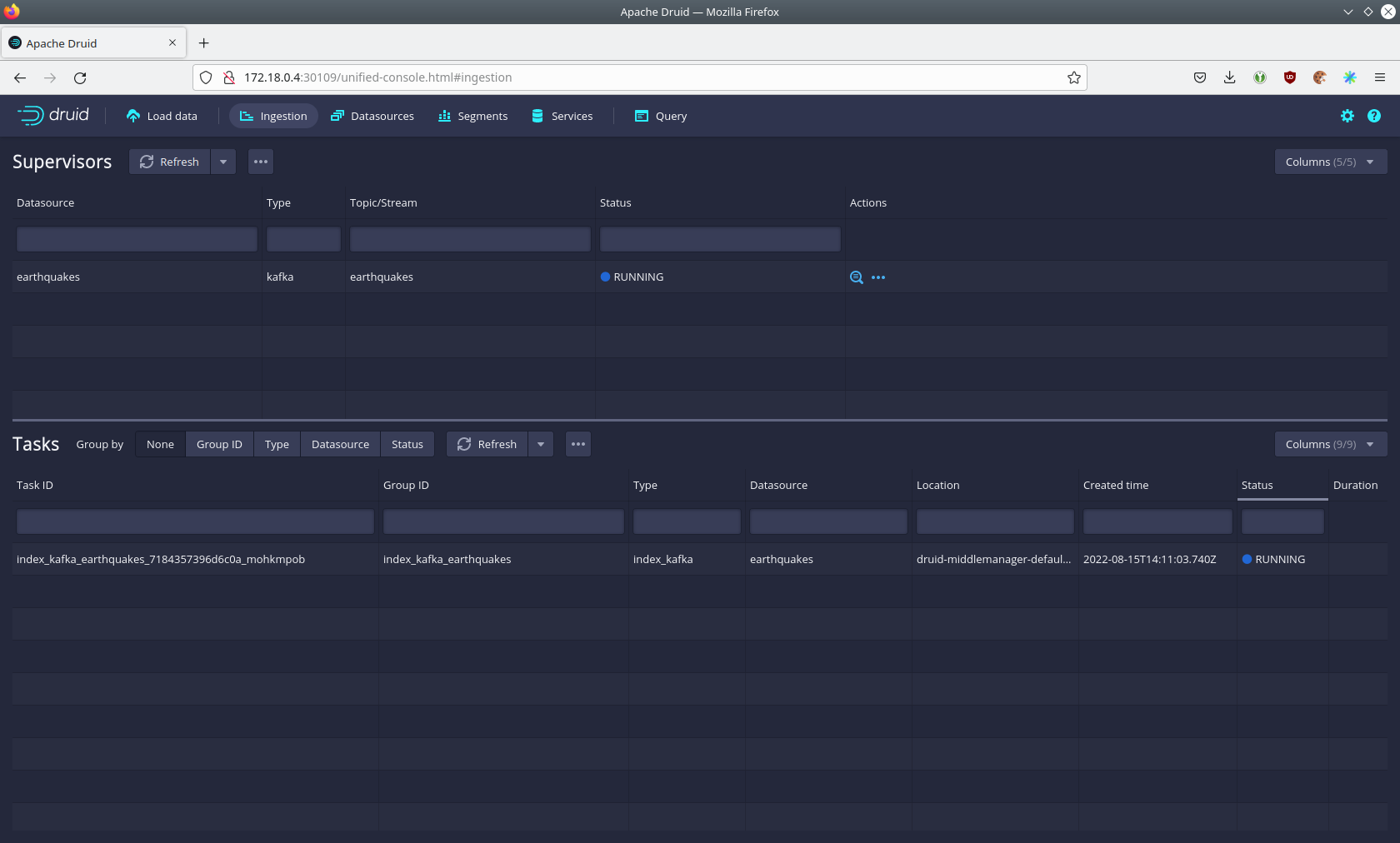Group tasks by Group ID

point(219,444)
